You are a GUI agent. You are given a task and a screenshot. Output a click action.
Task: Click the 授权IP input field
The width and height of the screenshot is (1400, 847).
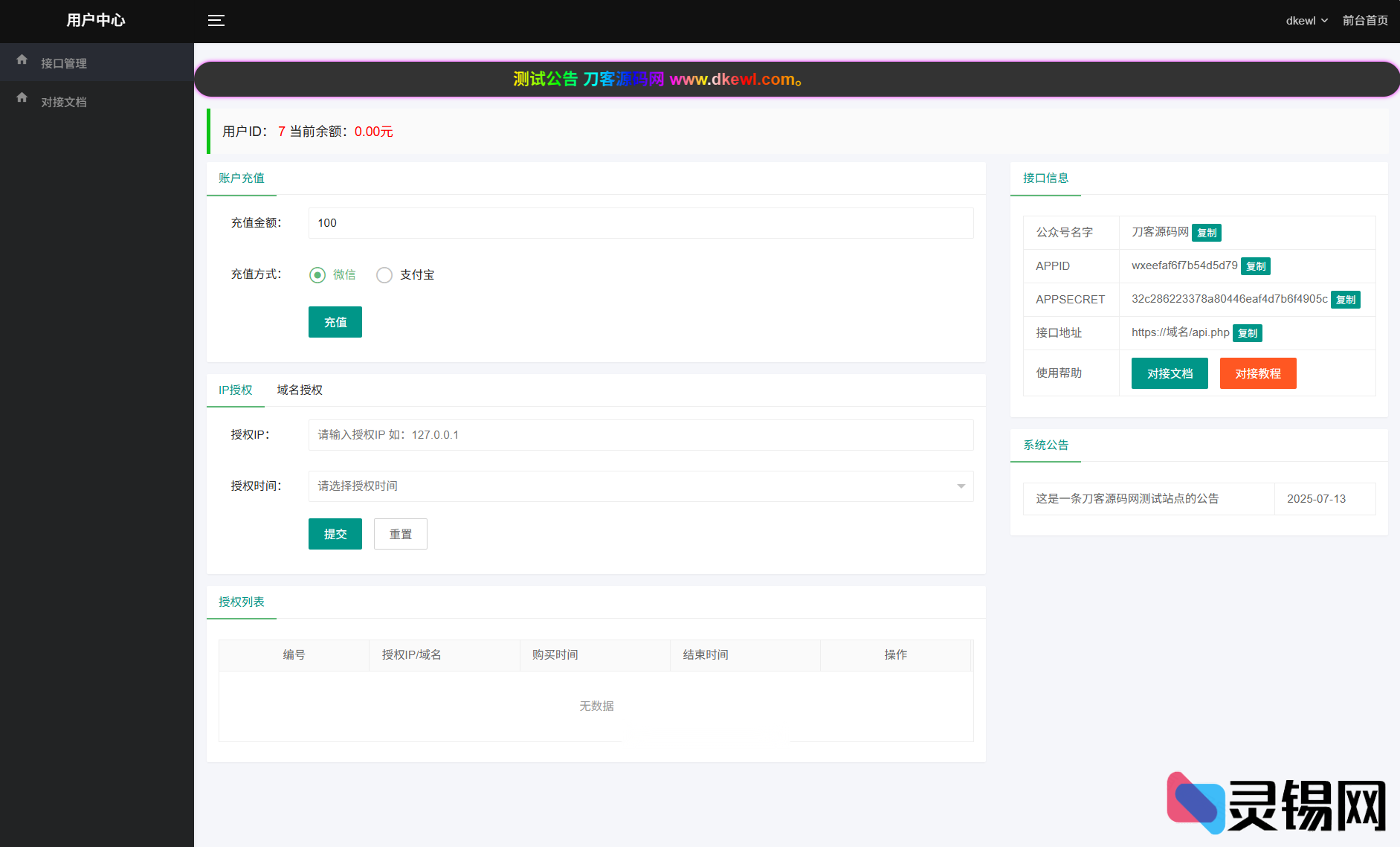coord(639,435)
